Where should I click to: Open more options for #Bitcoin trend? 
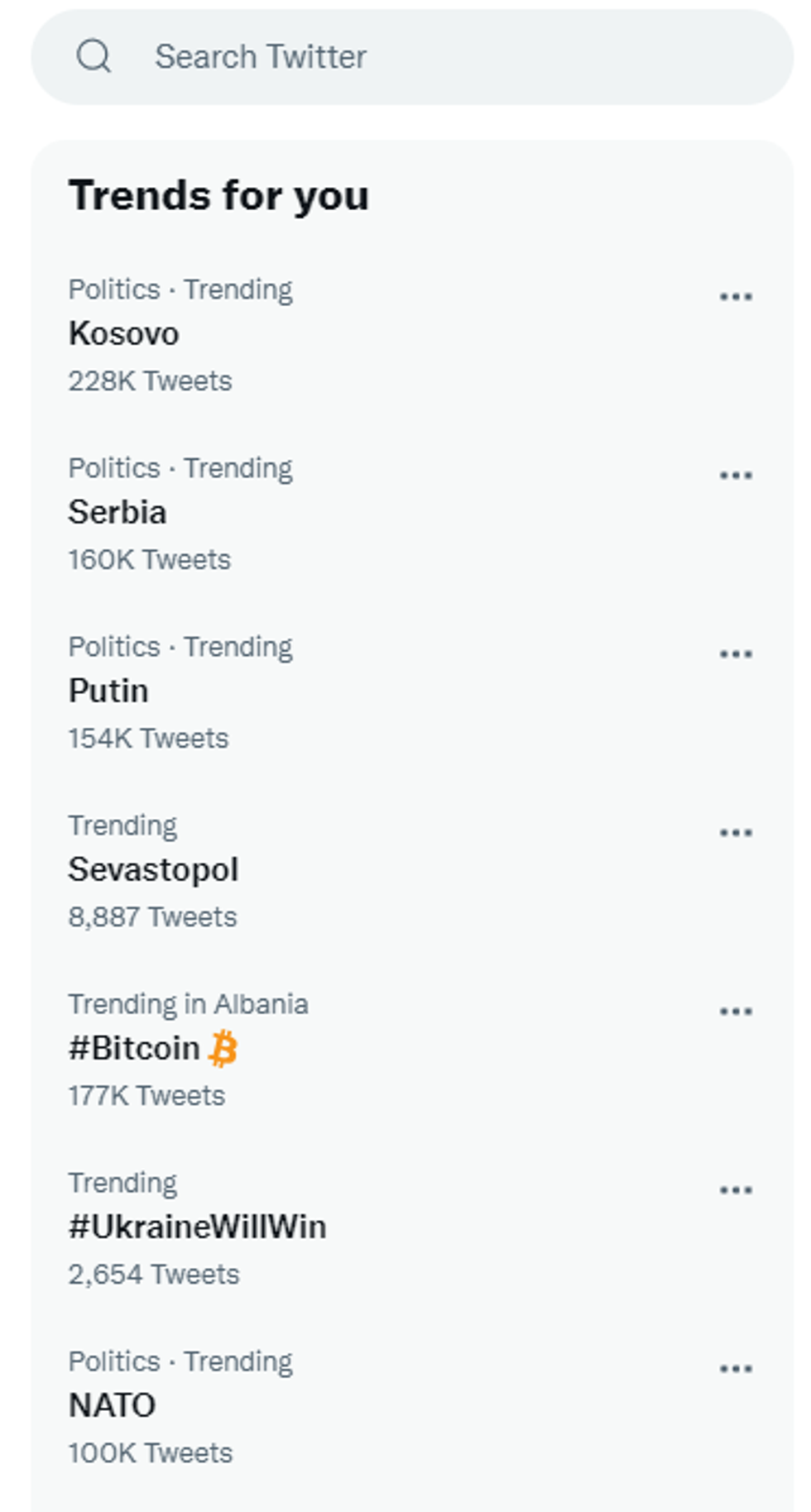tap(736, 1012)
